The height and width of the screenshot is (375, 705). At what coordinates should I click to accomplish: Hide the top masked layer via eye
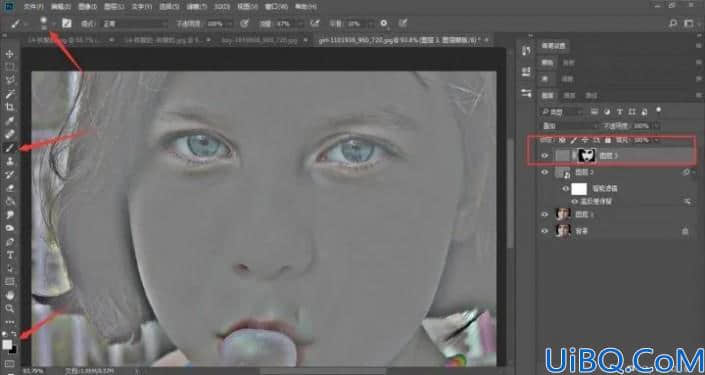tap(545, 156)
